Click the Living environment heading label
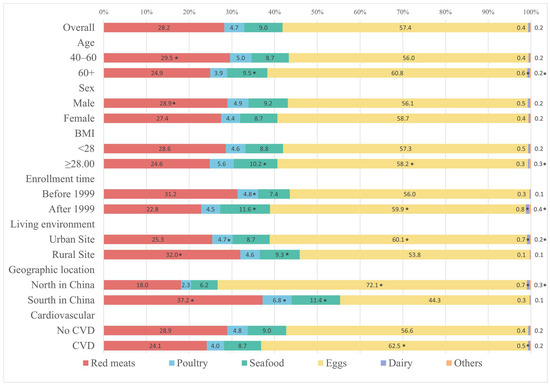 tap(53, 224)
